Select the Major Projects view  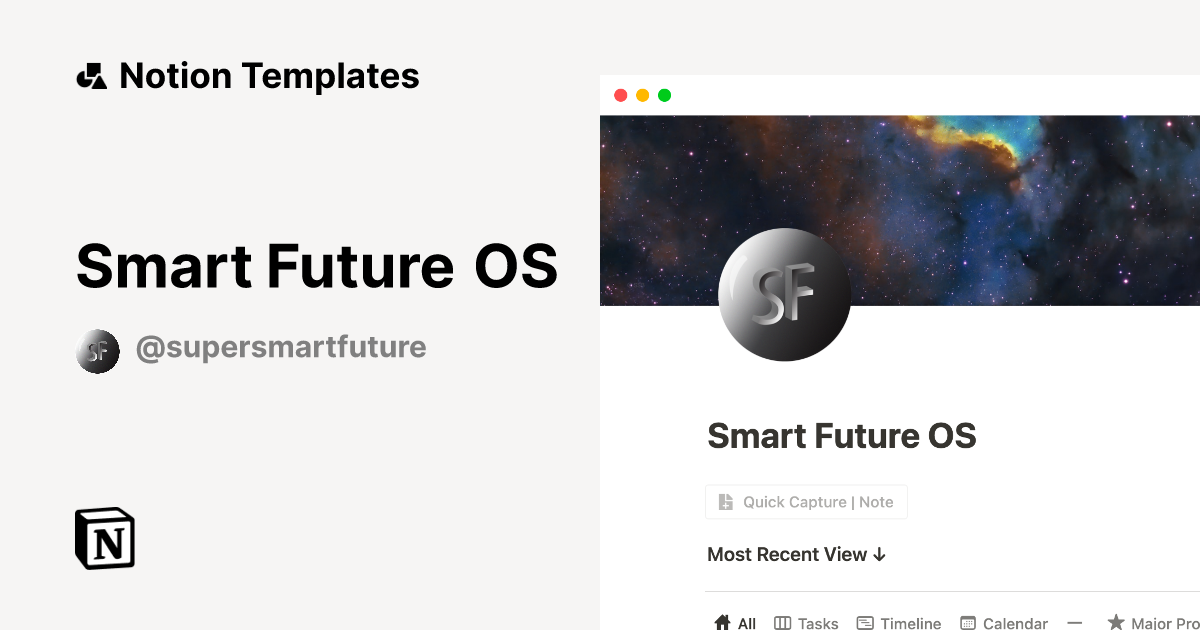(x=1165, y=623)
